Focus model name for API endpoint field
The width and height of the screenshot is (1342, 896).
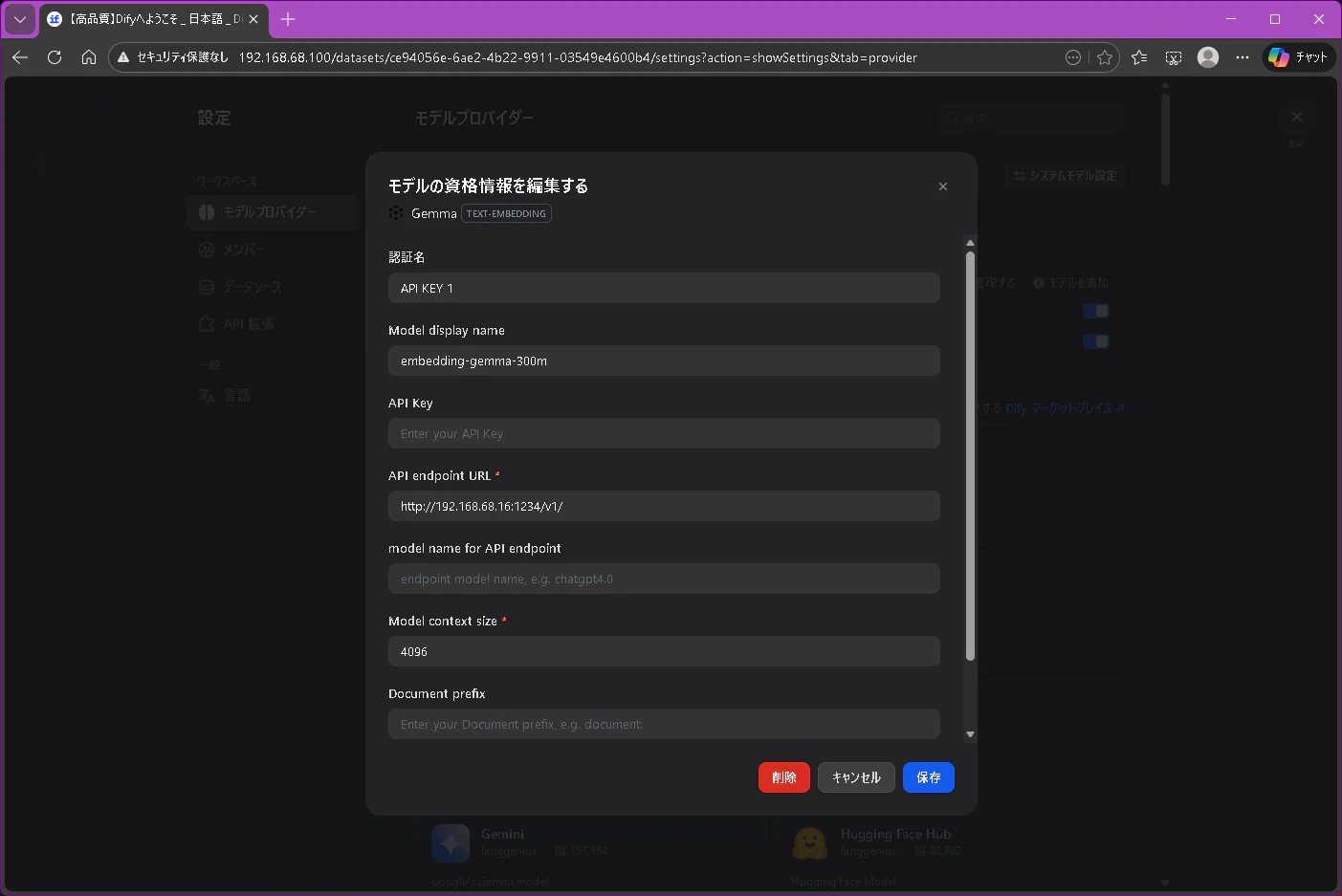coord(664,579)
